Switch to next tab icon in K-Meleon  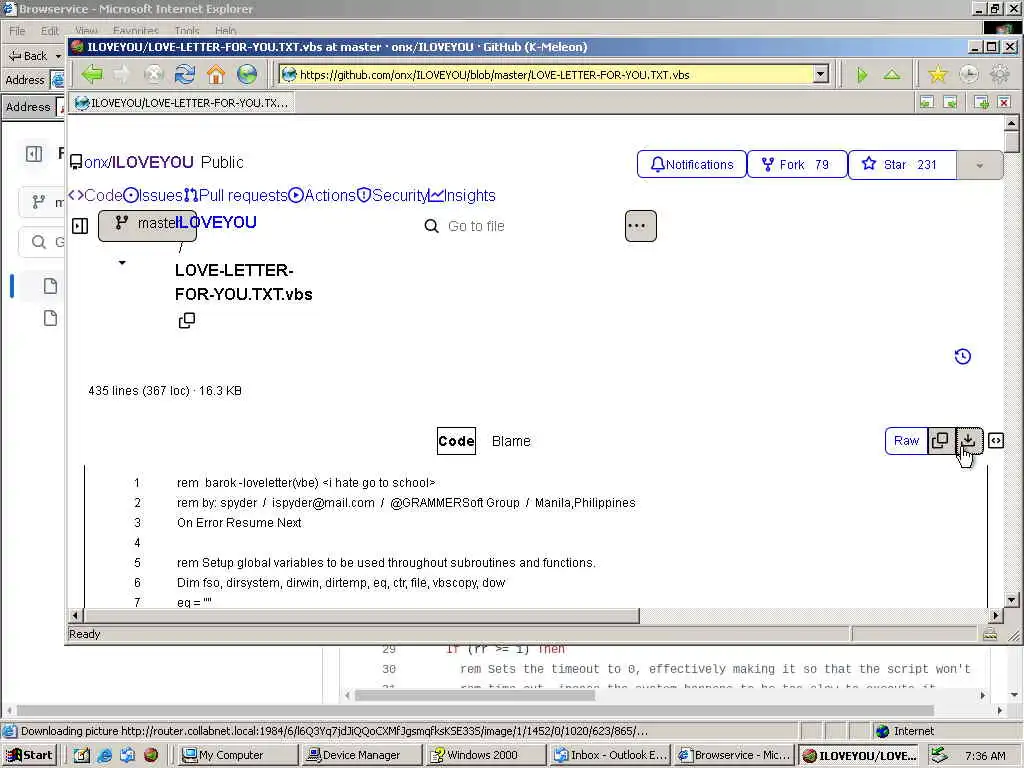click(x=951, y=103)
